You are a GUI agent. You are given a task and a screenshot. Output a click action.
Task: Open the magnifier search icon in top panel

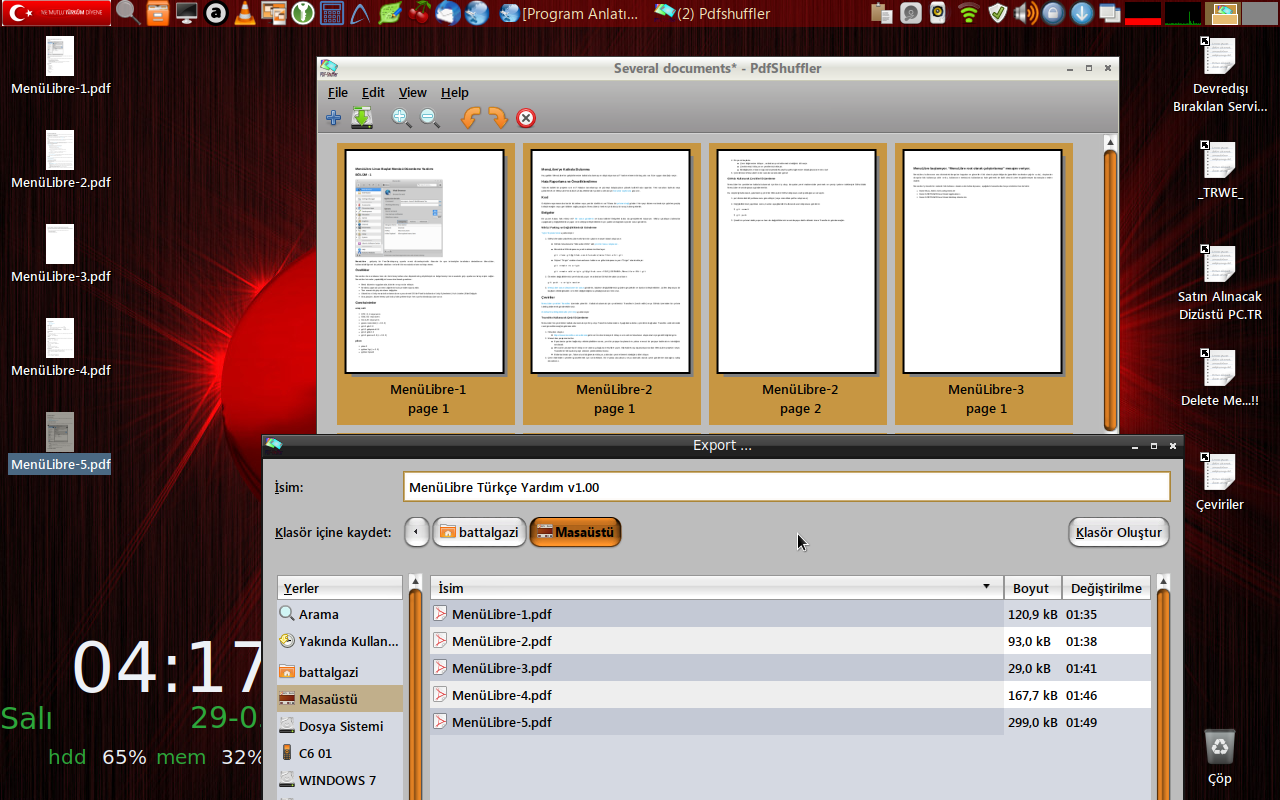coord(128,13)
